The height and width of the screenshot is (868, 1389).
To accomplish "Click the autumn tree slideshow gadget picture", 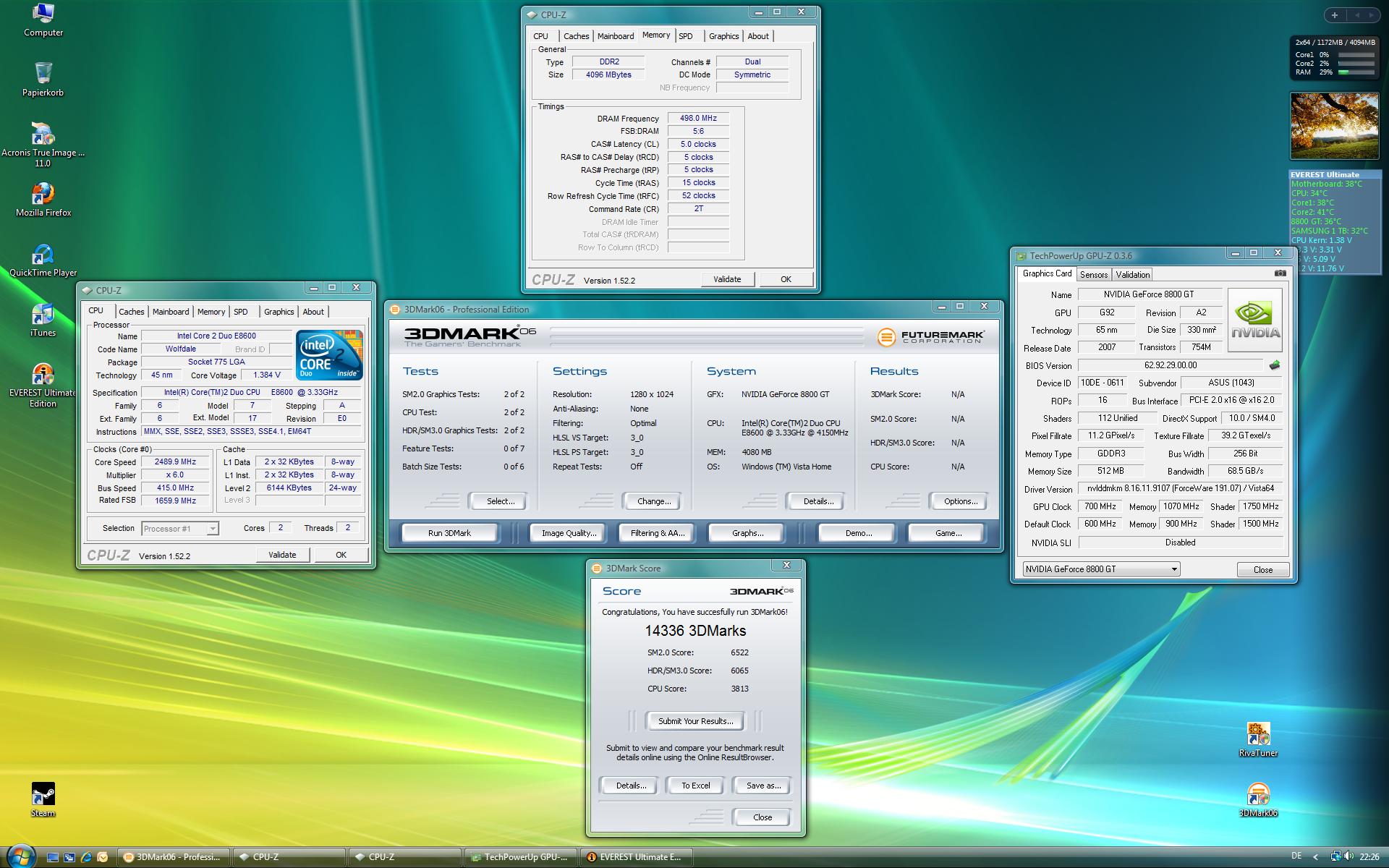I will point(1335,126).
